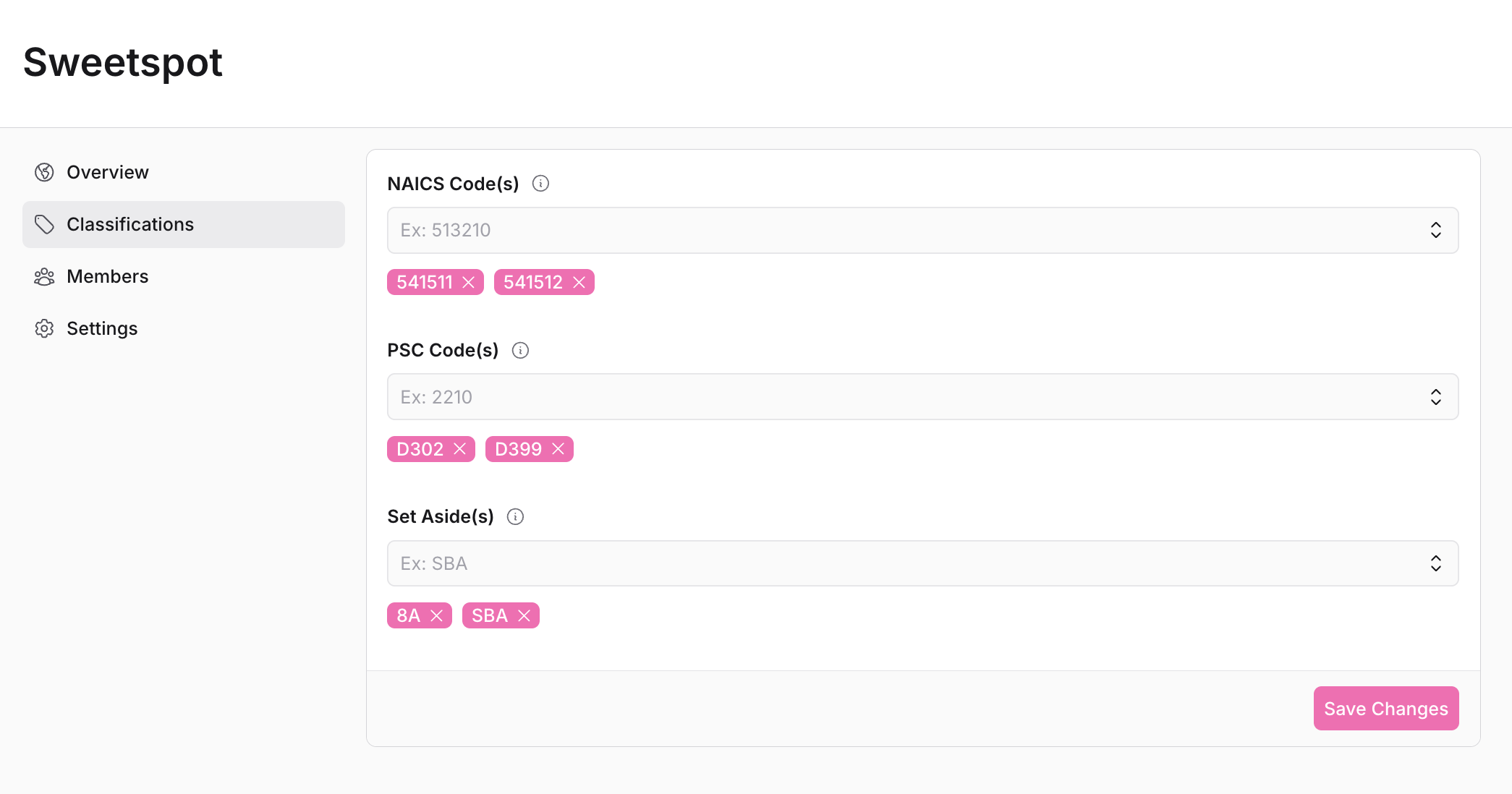Click the PSC Code(s) info icon
Screen dimensions: 1512x794
[520, 351]
